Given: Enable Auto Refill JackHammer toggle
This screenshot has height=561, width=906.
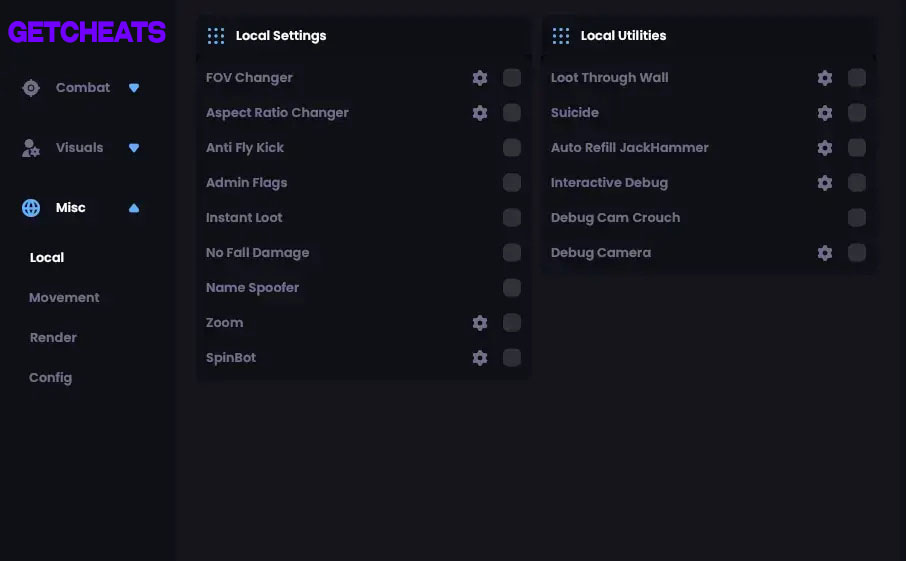Looking at the screenshot, I should (856, 147).
